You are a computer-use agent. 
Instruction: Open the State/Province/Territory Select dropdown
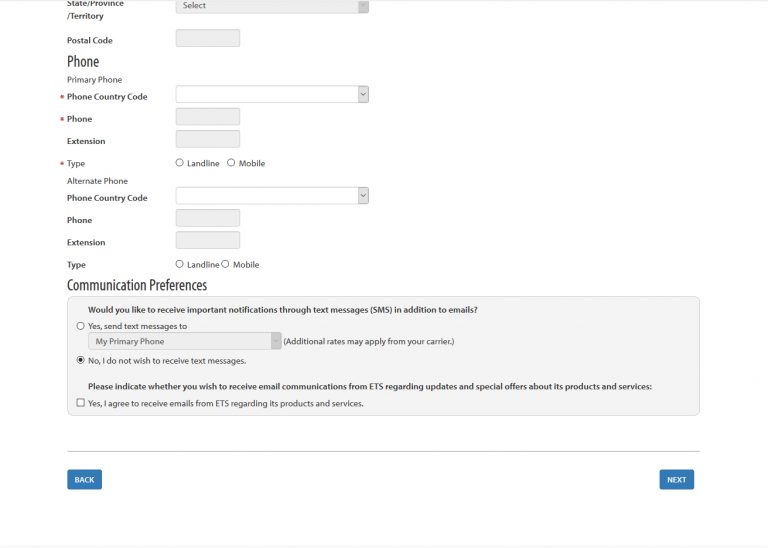pos(272,6)
